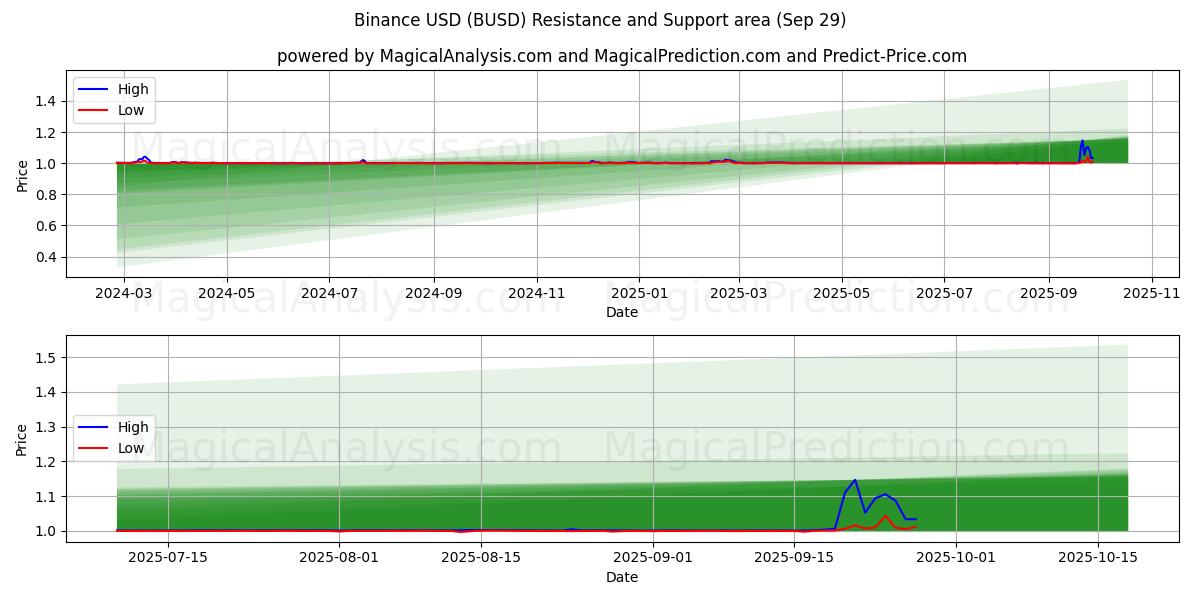Click the Date axis label under bottom chart

coord(621,577)
